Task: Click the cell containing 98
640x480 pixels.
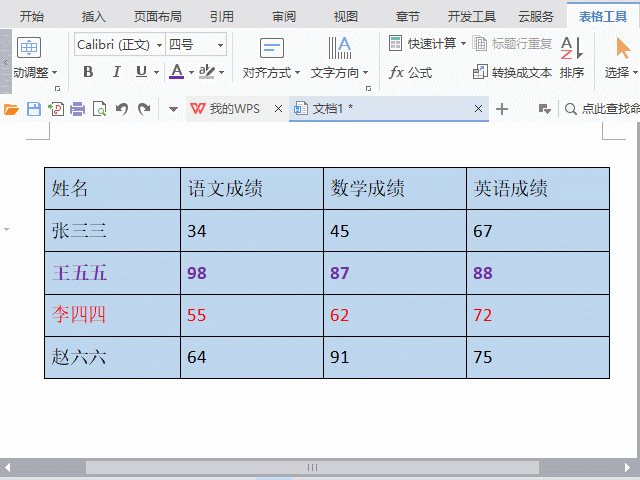Action: tap(252, 273)
